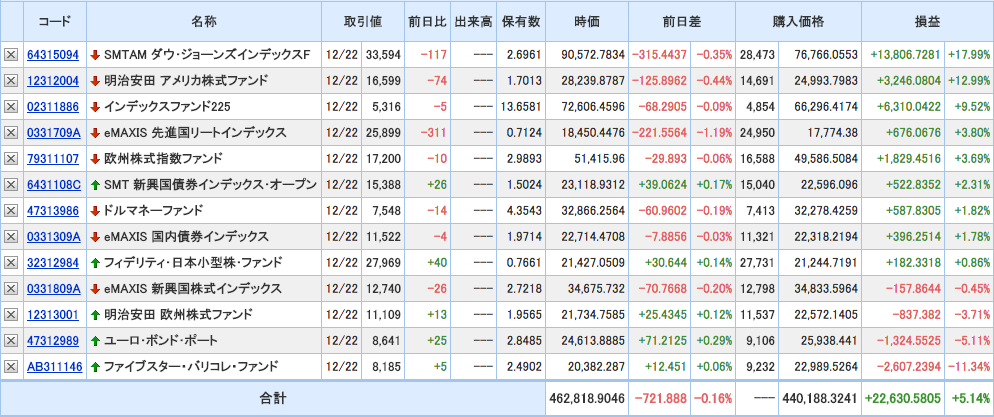The image size is (994, 417).
Task: Click the 出来高 column header
Action: pyautogui.click(x=473, y=21)
